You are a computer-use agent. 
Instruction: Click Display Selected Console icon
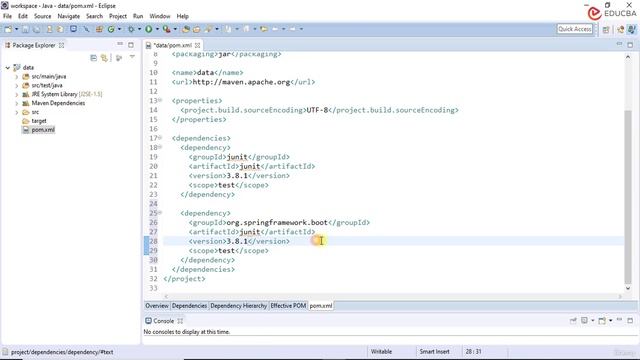[x=584, y=320]
